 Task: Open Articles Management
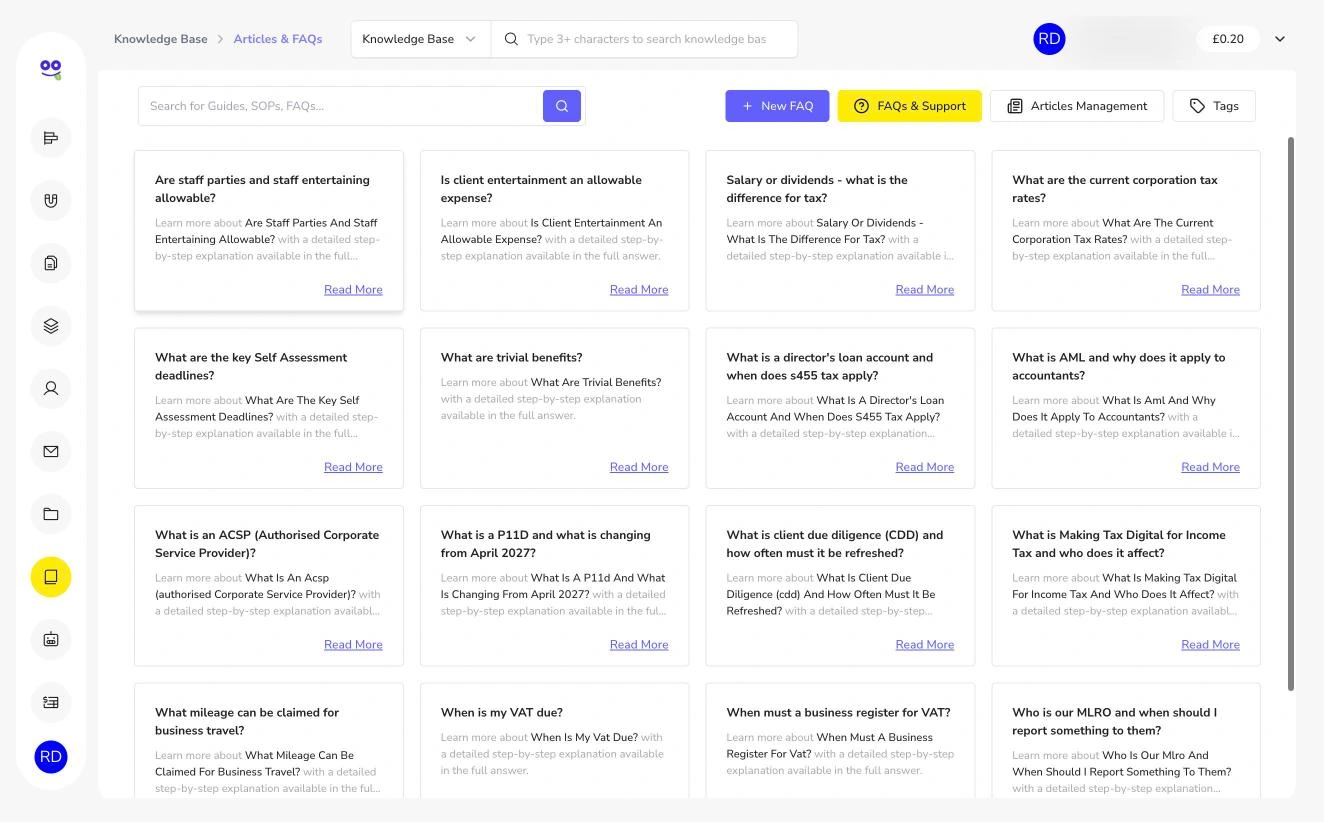coord(1077,106)
